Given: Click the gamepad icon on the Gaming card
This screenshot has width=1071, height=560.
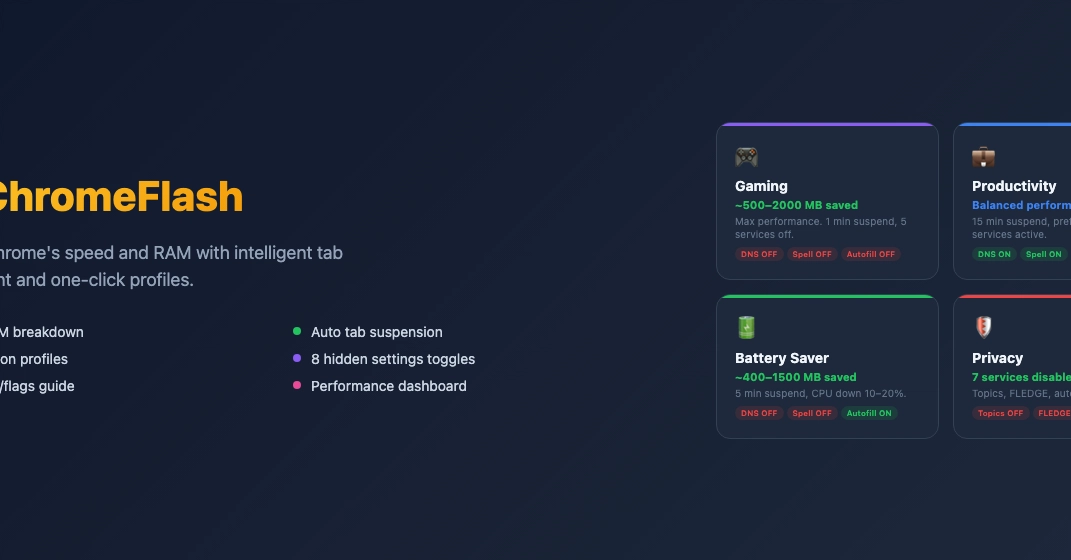Looking at the screenshot, I should [746, 157].
